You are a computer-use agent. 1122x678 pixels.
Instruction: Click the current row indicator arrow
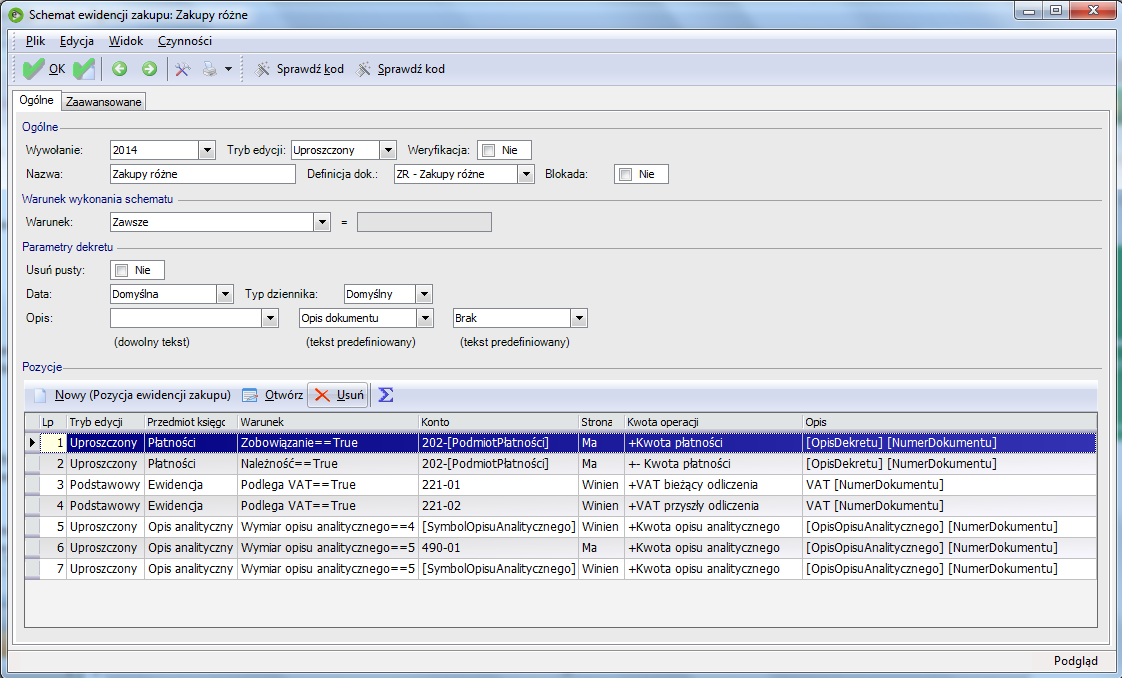pyautogui.click(x=32, y=443)
